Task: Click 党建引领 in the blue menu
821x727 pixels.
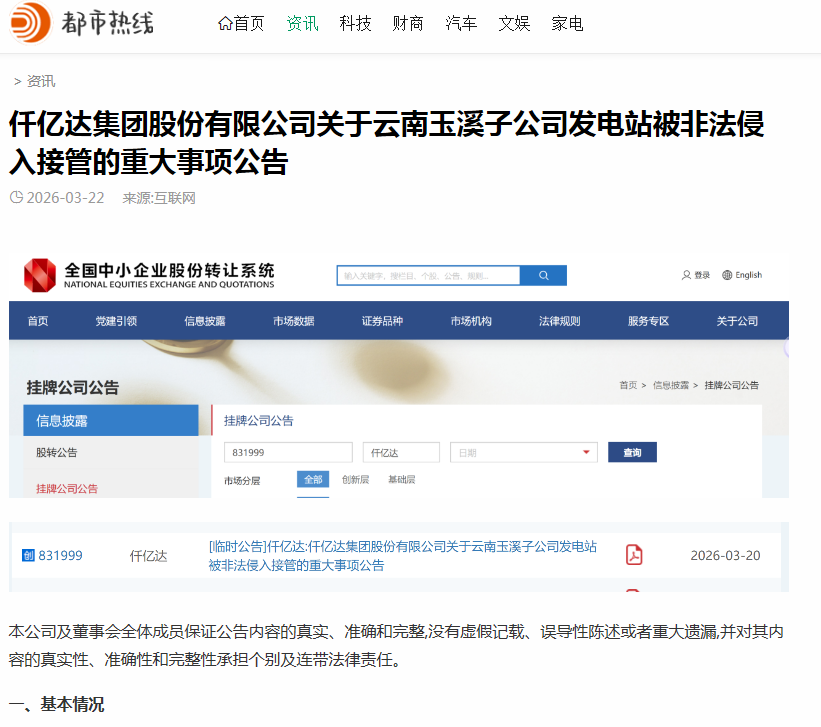Action: (116, 321)
